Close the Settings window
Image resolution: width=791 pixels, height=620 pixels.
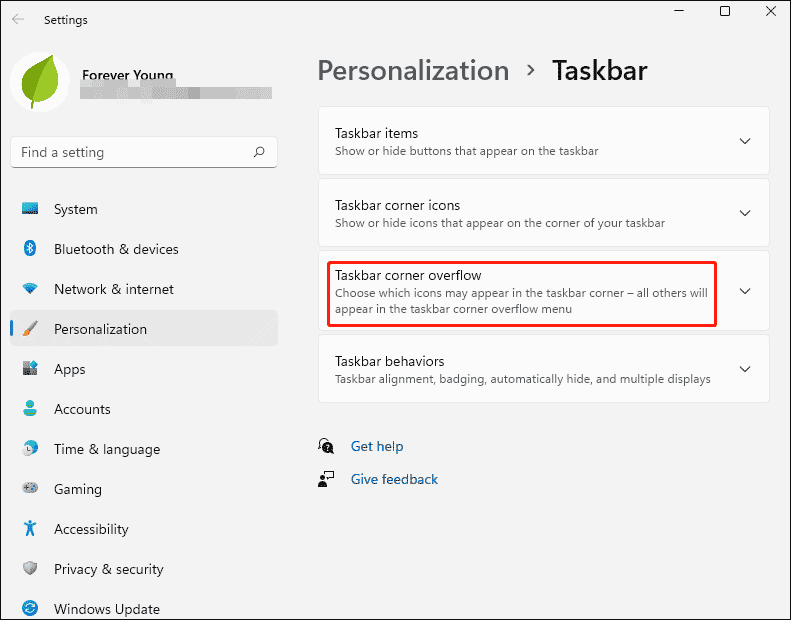click(x=771, y=11)
